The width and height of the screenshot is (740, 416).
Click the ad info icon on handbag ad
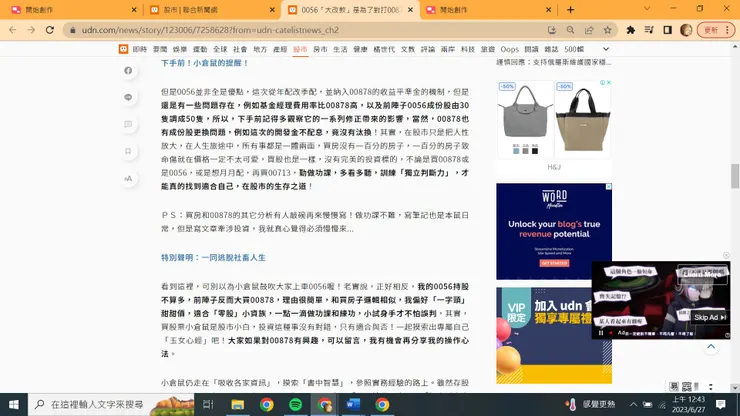click(x=603, y=83)
